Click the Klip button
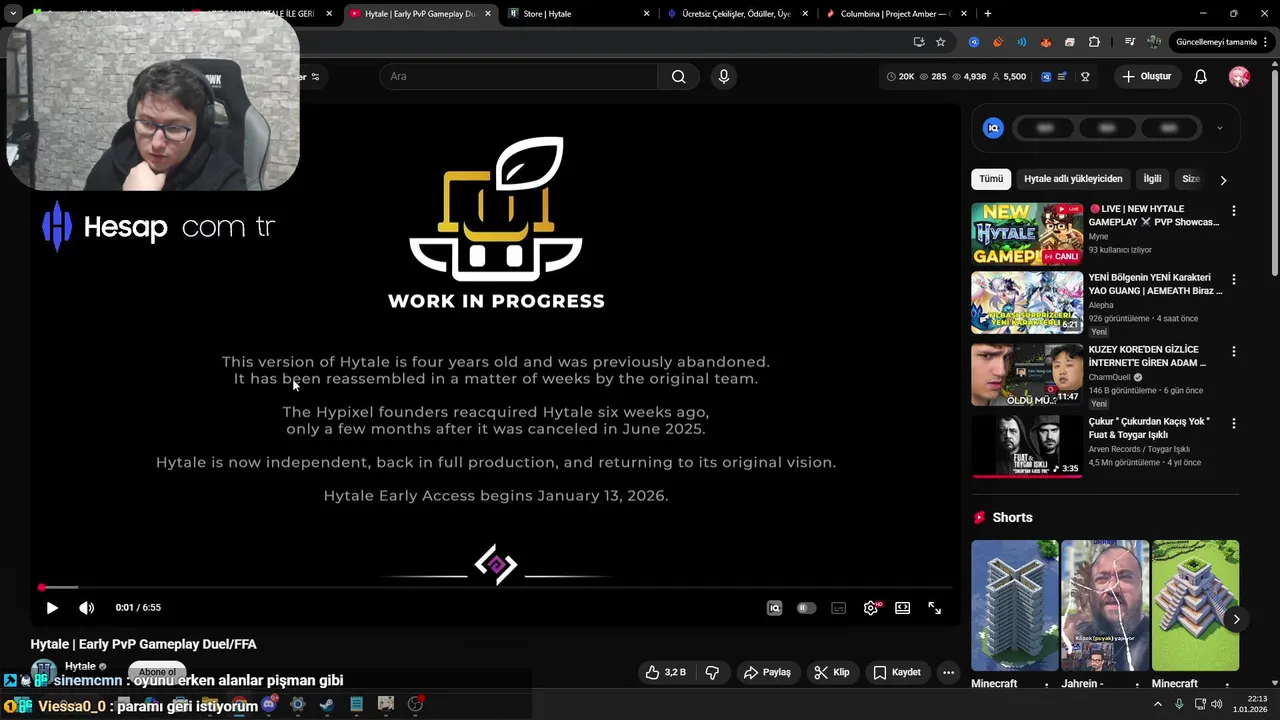The width and height of the screenshot is (1280, 720). 832,672
